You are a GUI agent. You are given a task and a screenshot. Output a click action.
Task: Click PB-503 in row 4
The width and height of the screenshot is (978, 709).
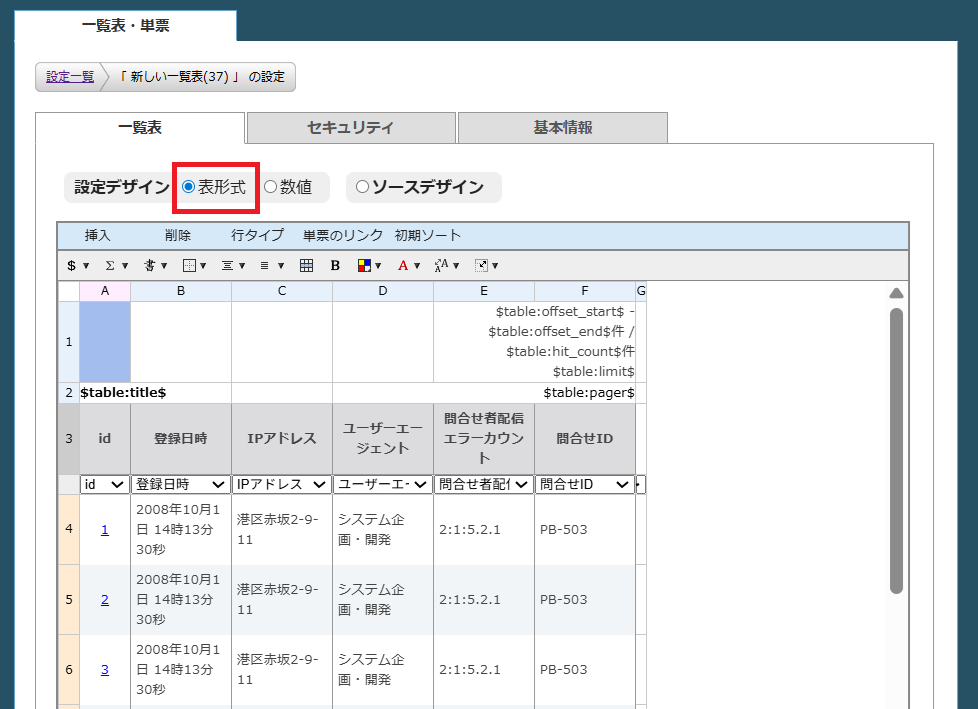[x=564, y=529]
